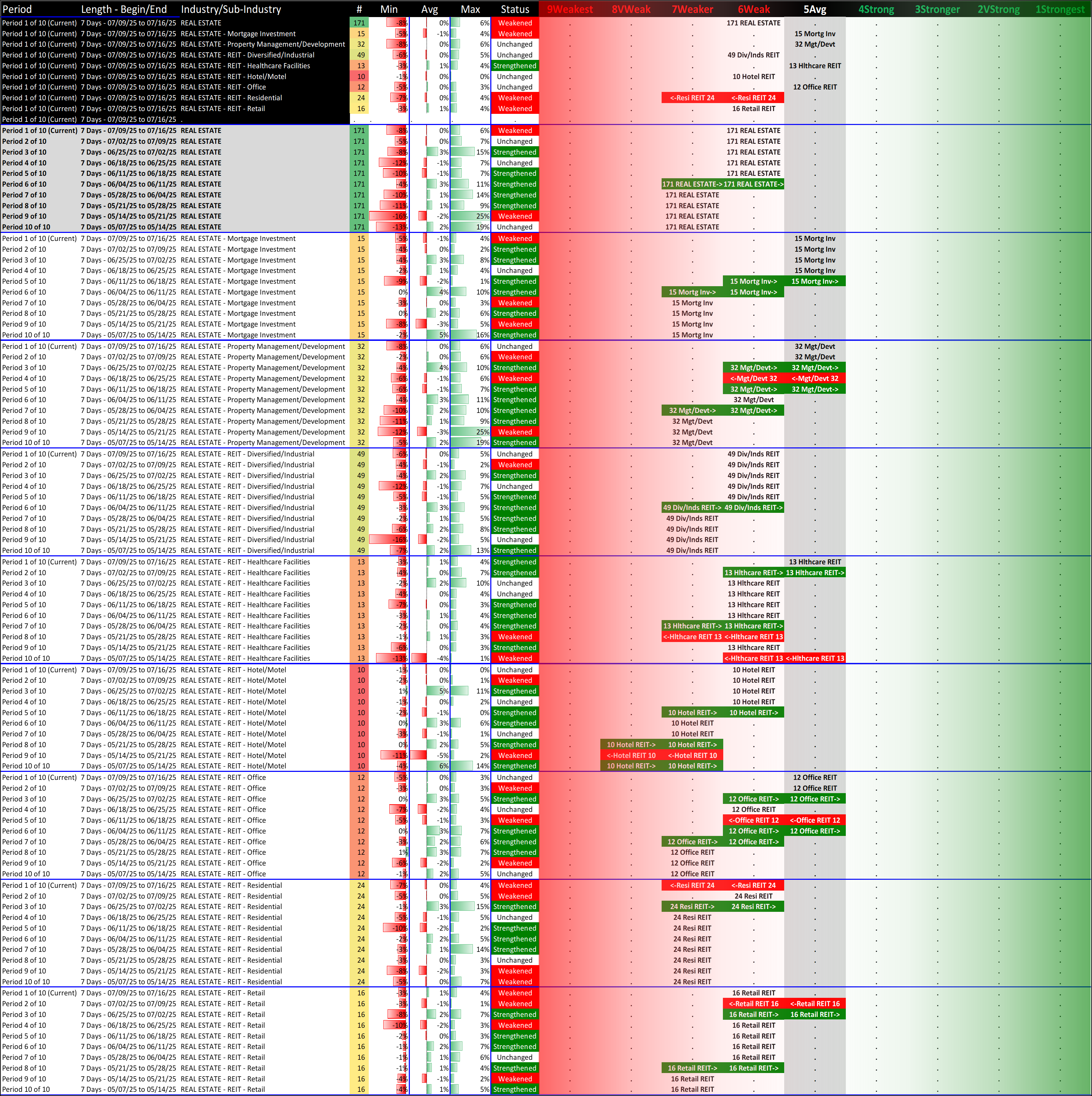Click the 5Avg rating column header
The width and height of the screenshot is (1092, 1096).
(814, 9)
